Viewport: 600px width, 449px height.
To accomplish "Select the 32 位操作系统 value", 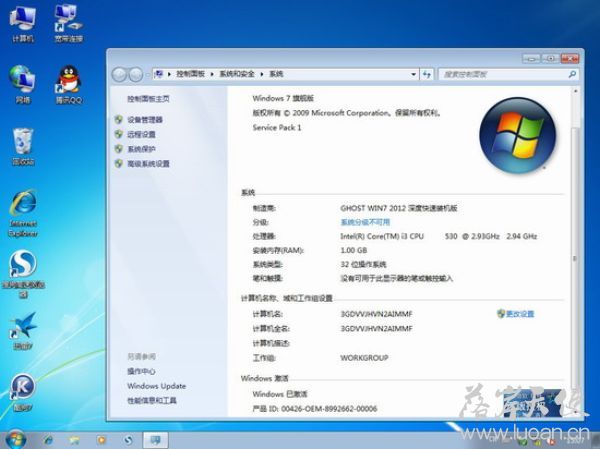I will tap(363, 265).
